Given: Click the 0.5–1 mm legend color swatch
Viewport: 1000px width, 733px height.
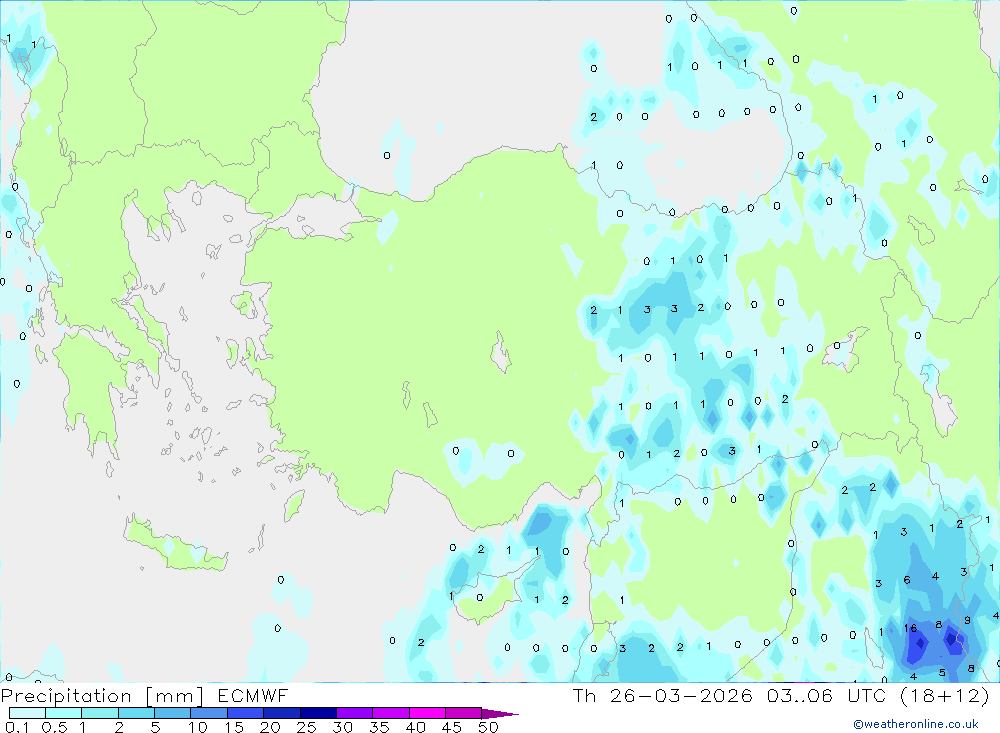Looking at the screenshot, I should click(x=63, y=713).
